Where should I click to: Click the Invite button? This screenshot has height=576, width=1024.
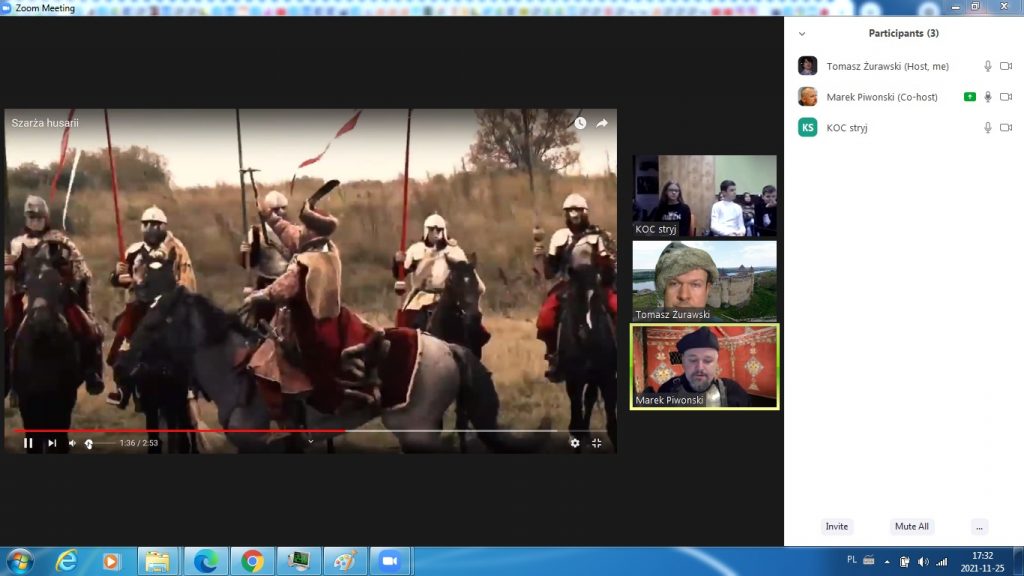837,526
